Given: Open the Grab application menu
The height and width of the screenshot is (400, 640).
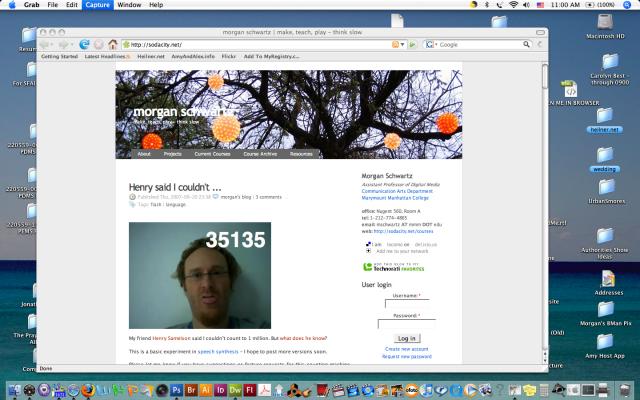Looking at the screenshot, I should point(31,5).
